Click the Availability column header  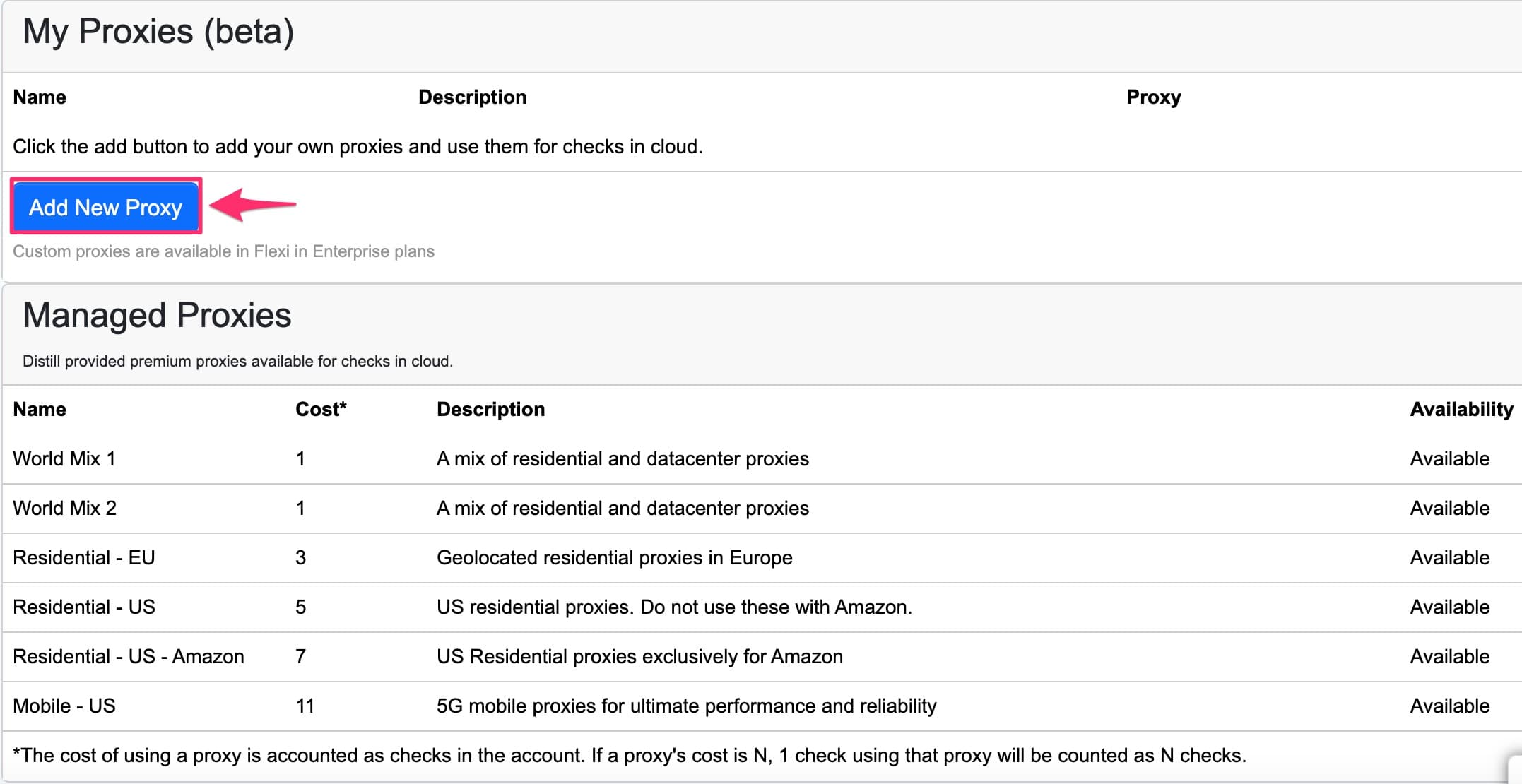1461,409
